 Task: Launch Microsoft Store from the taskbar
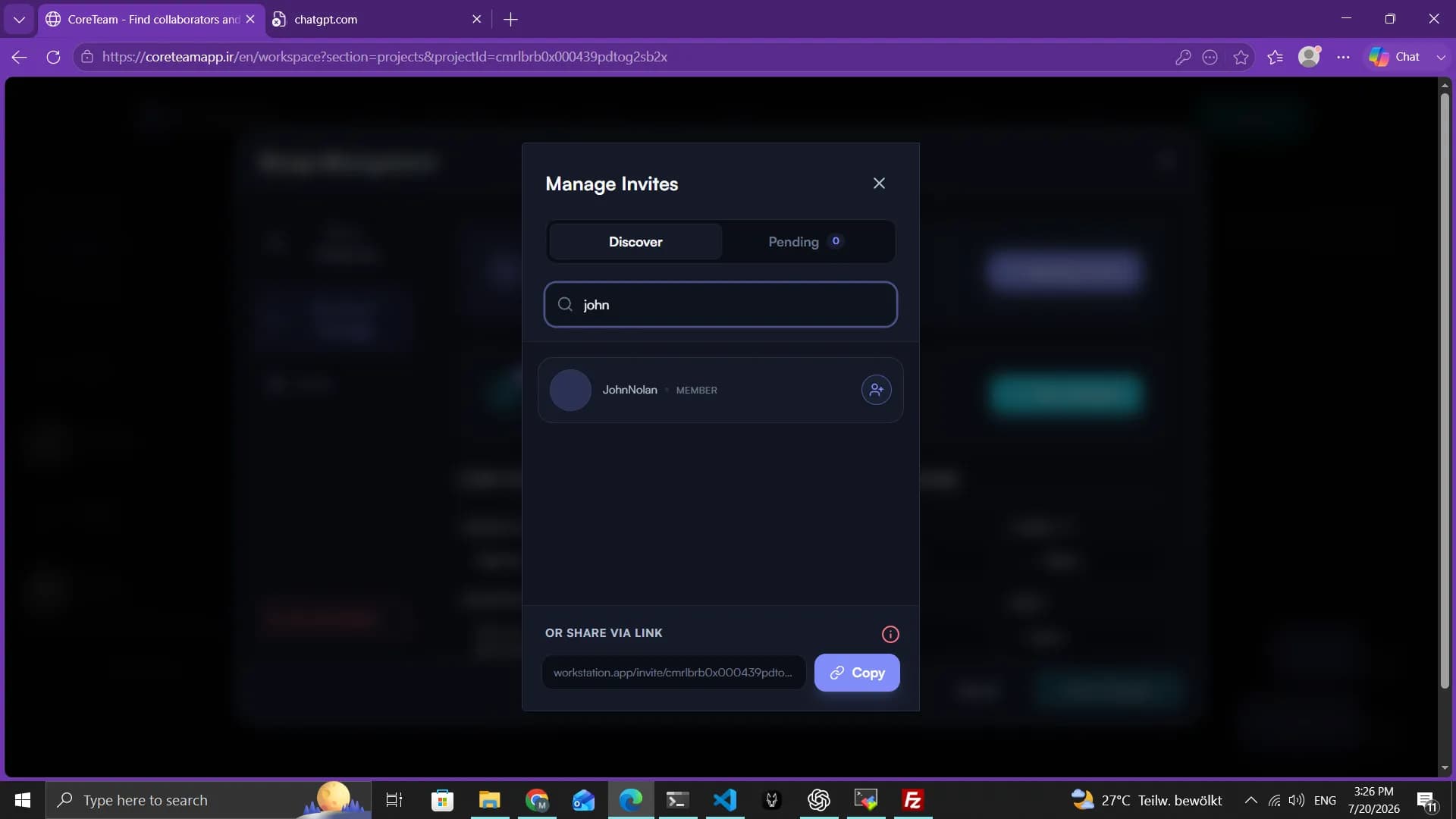(x=442, y=800)
